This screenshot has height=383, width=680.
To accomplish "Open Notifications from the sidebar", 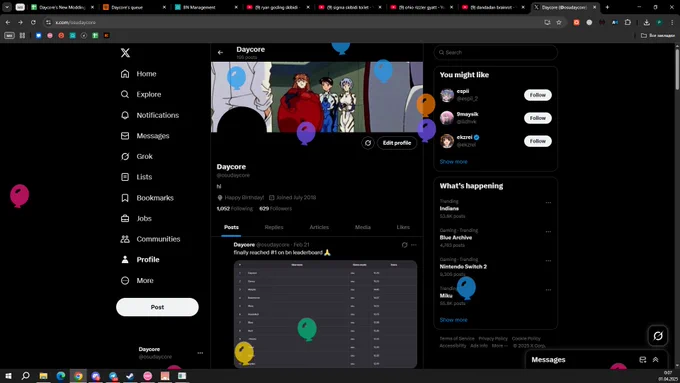I will point(150,115).
